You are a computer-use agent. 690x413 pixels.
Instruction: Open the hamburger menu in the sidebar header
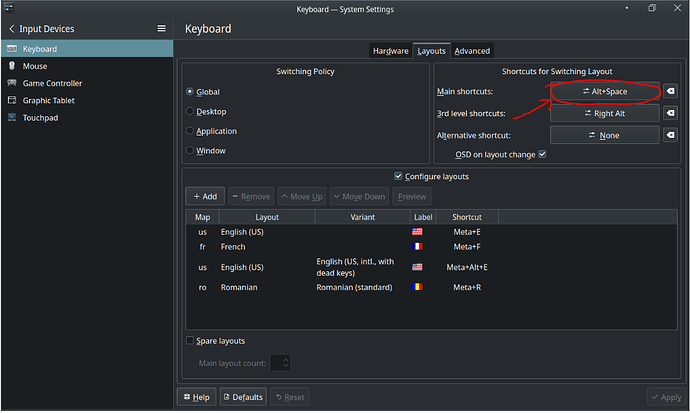tap(161, 29)
